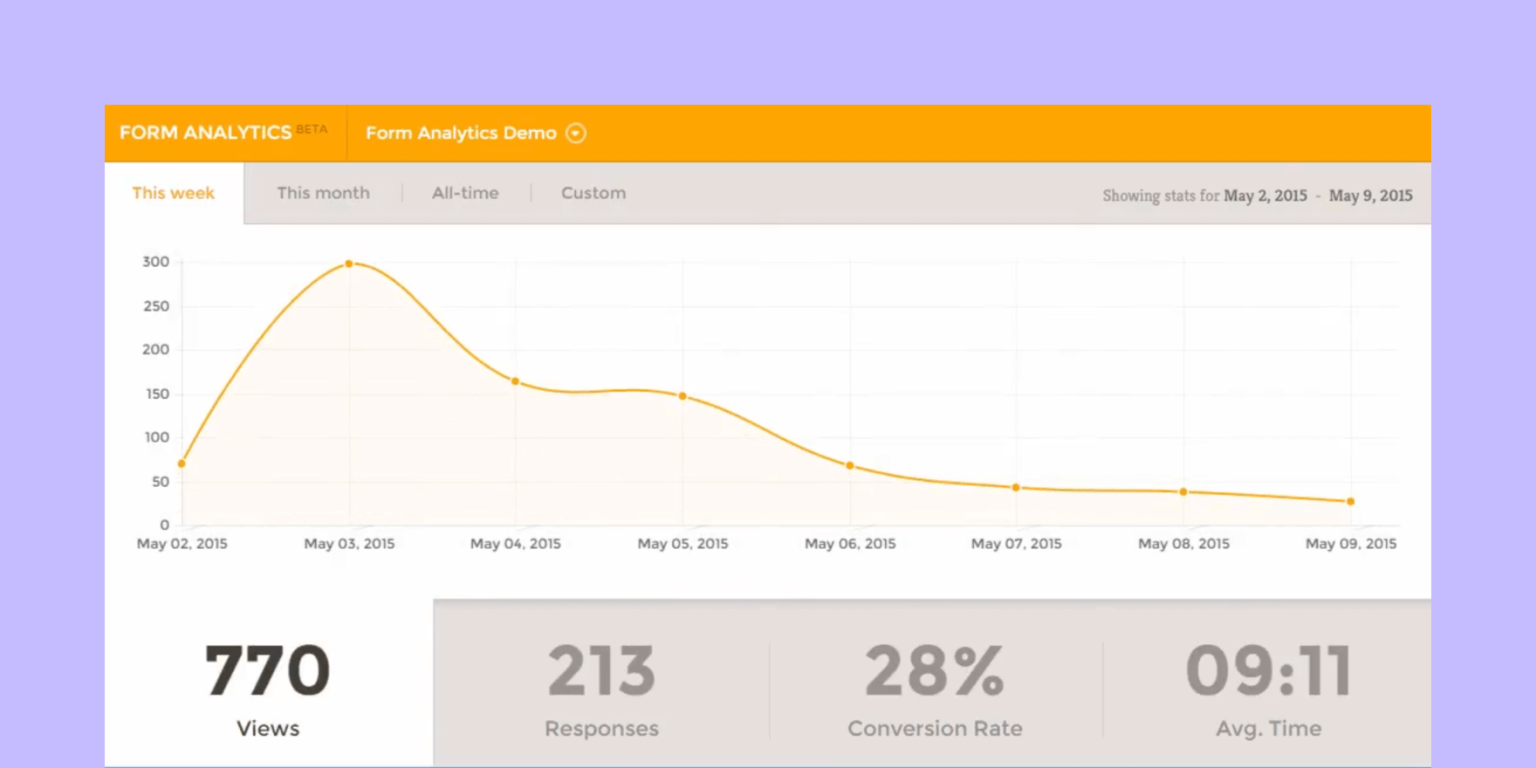Screen dimensions: 1536x768
Task: Select the May 02 data point on chart
Action: pyautogui.click(x=182, y=463)
